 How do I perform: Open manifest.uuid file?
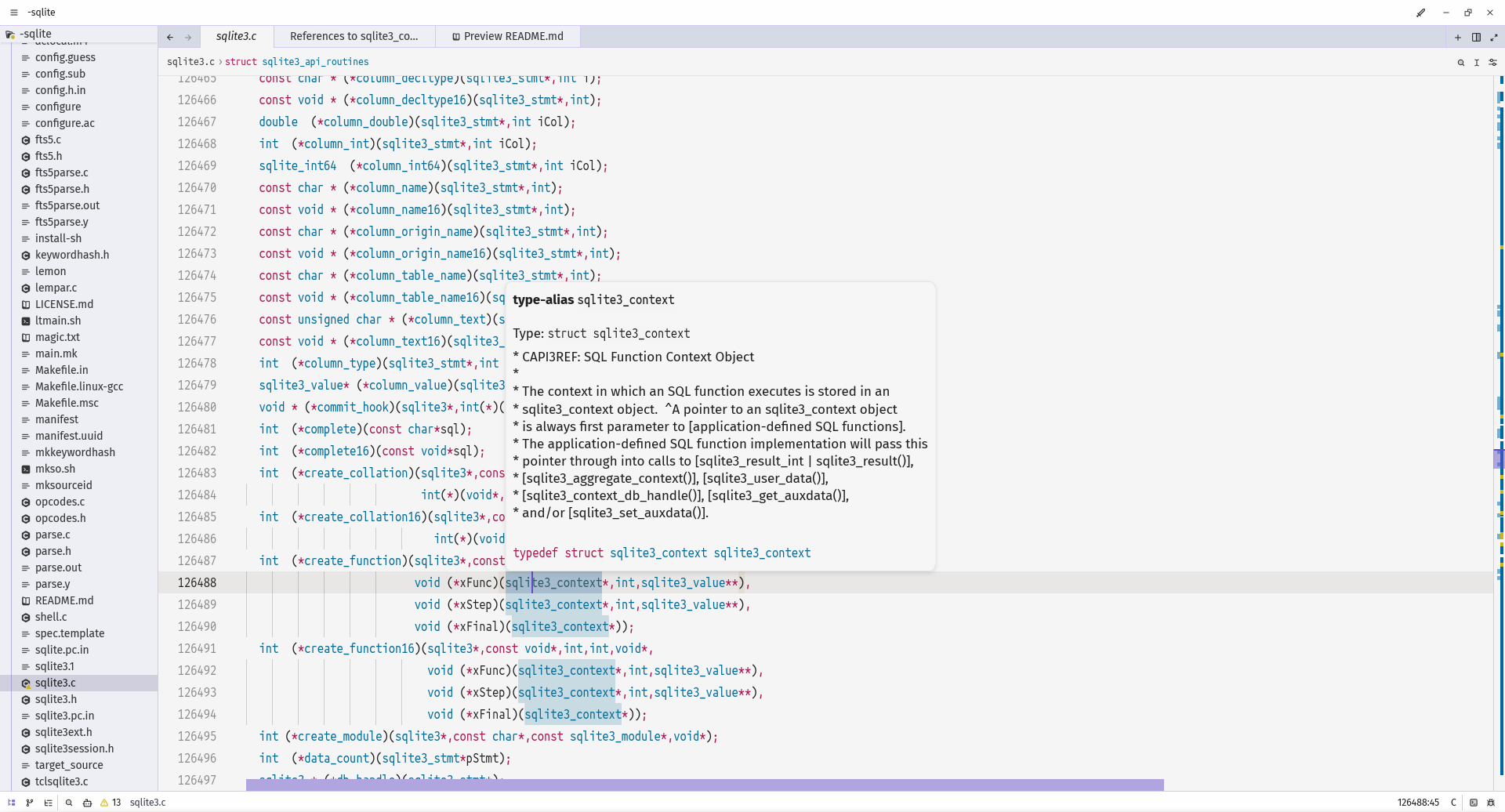coord(68,436)
